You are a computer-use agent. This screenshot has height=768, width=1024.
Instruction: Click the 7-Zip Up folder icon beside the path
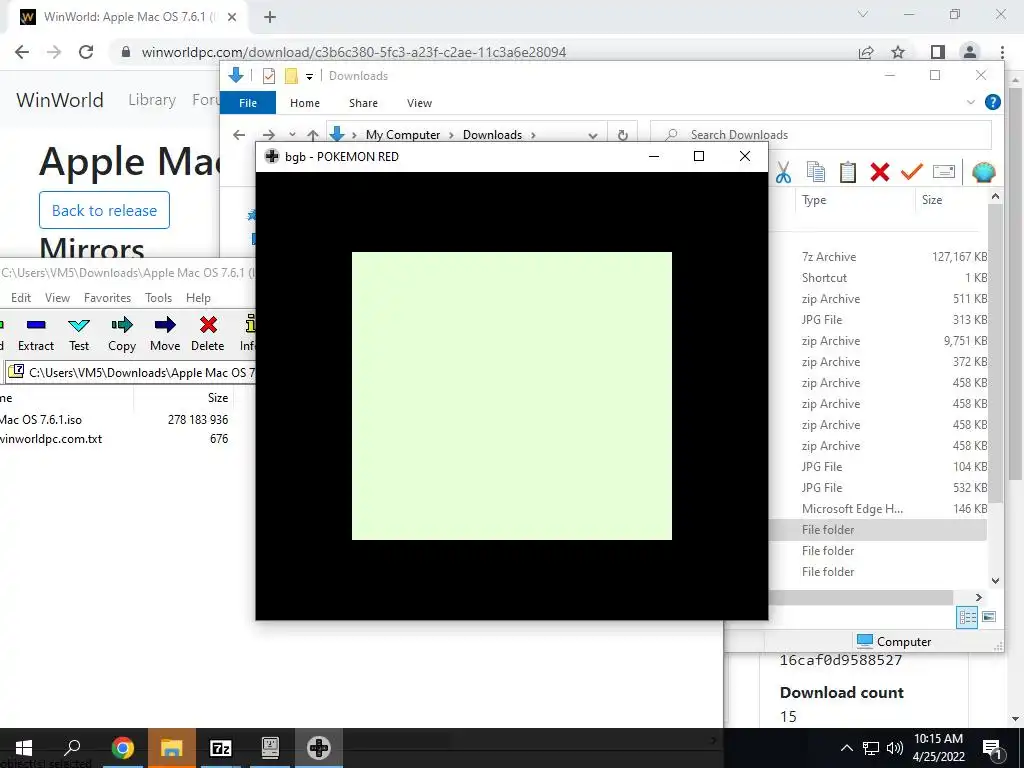point(16,372)
